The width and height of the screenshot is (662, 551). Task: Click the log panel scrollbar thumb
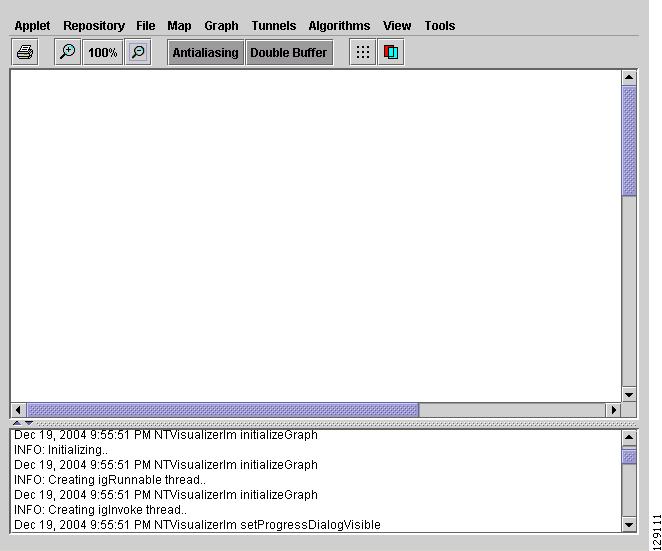point(629,456)
